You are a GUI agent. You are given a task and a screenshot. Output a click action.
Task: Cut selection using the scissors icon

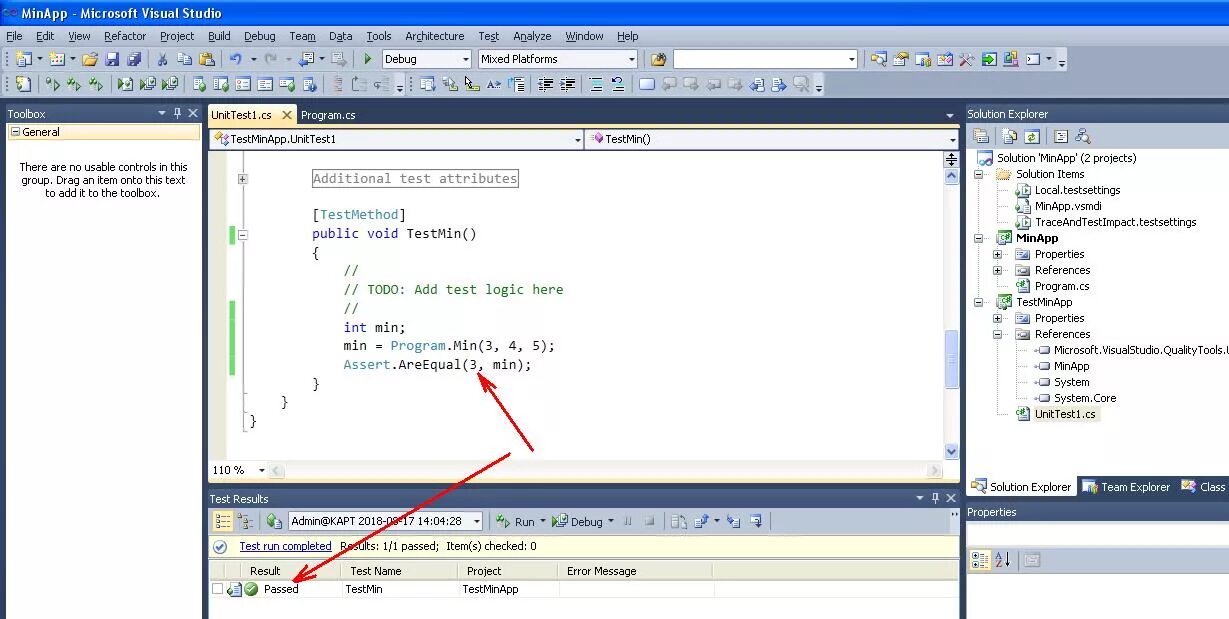click(162, 59)
